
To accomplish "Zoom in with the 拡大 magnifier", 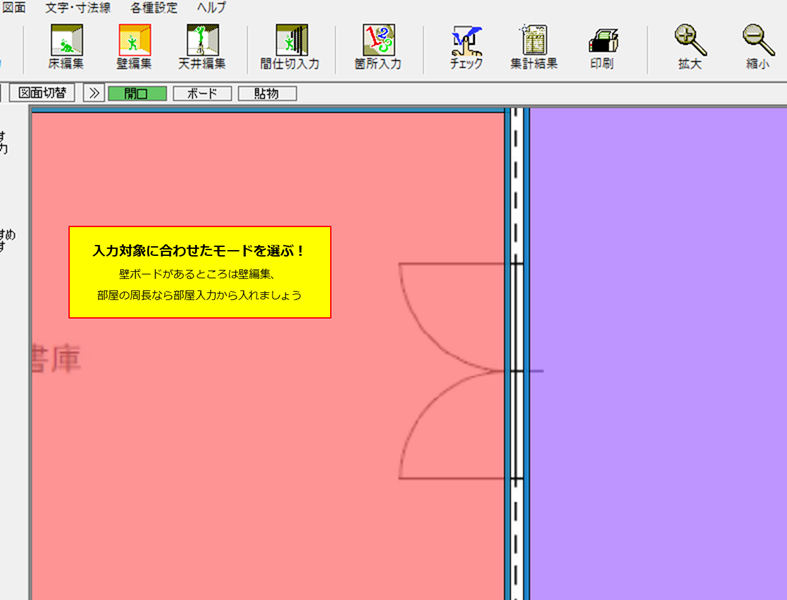I will pos(690,47).
